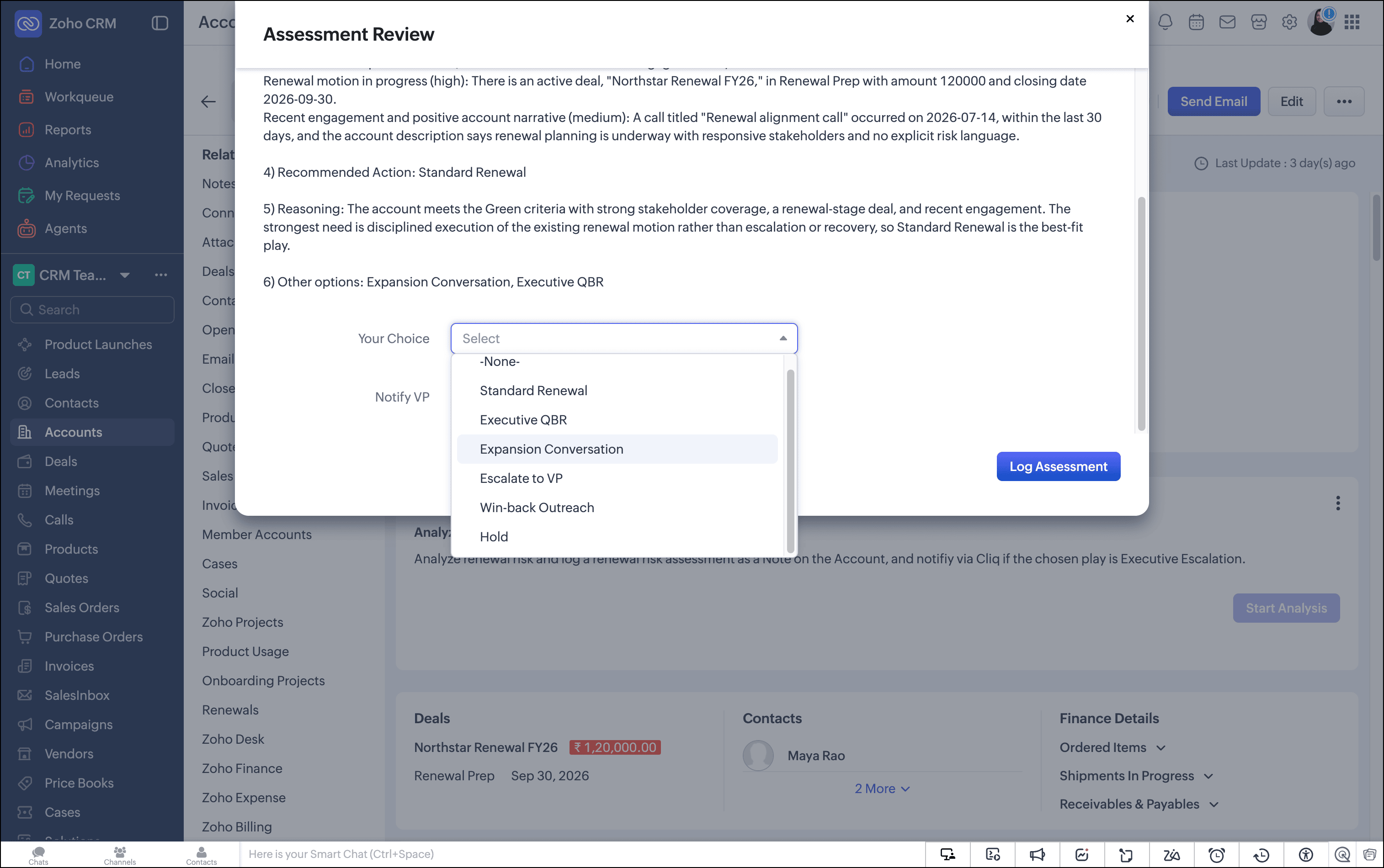Open the Accounts module in the sidebar

click(x=92, y=432)
